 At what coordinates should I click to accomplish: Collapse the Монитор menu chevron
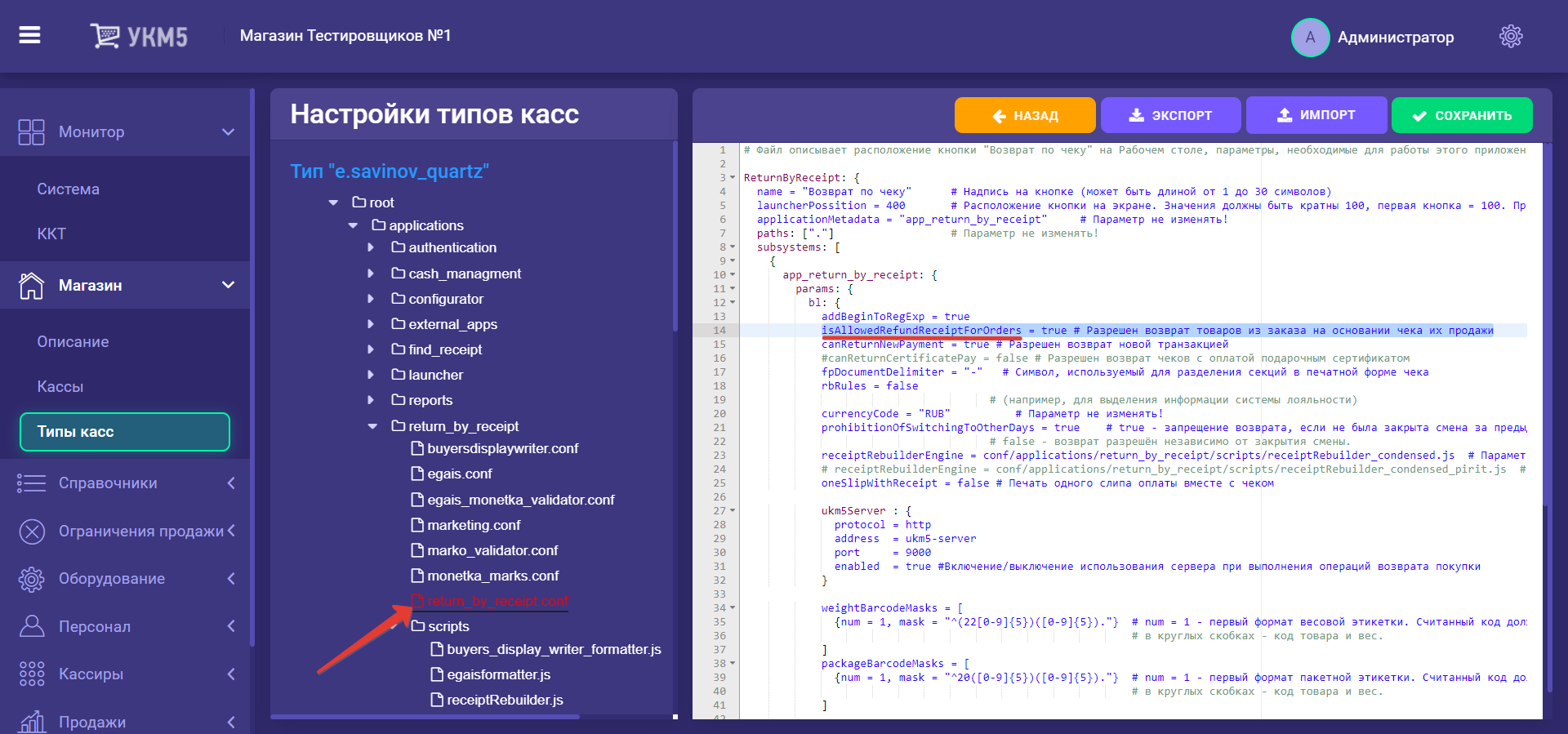click(229, 132)
